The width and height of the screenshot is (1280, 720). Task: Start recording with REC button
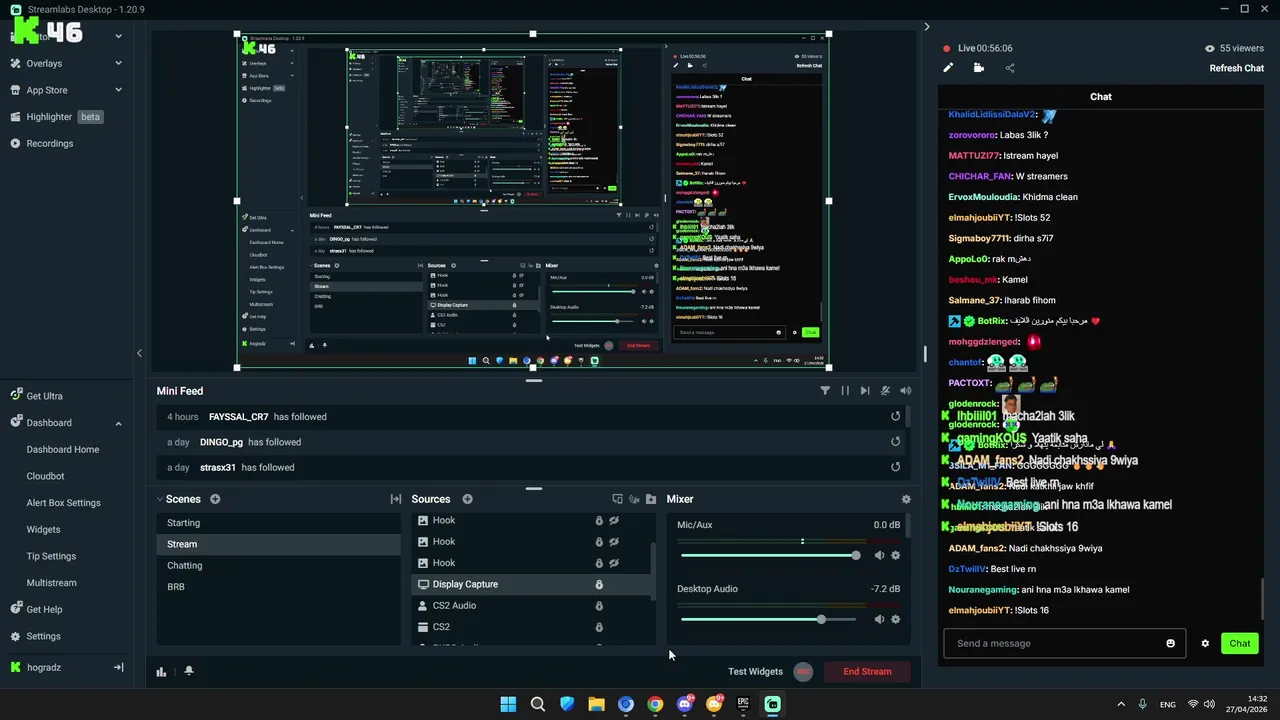[803, 672]
